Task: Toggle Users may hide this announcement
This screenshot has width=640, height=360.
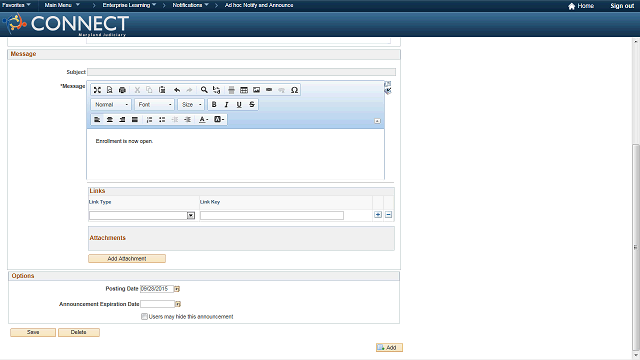Action: [144, 316]
